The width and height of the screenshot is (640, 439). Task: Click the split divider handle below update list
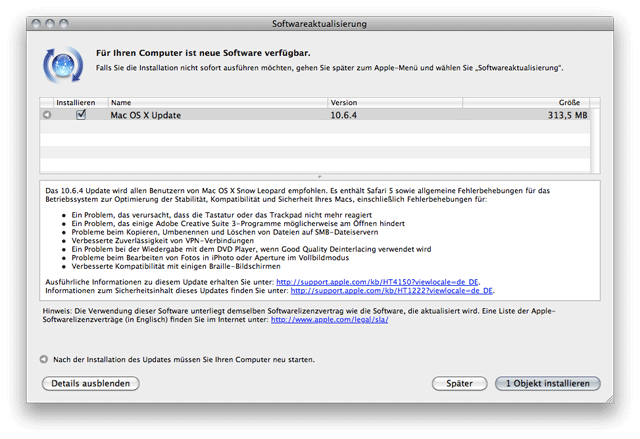320,177
